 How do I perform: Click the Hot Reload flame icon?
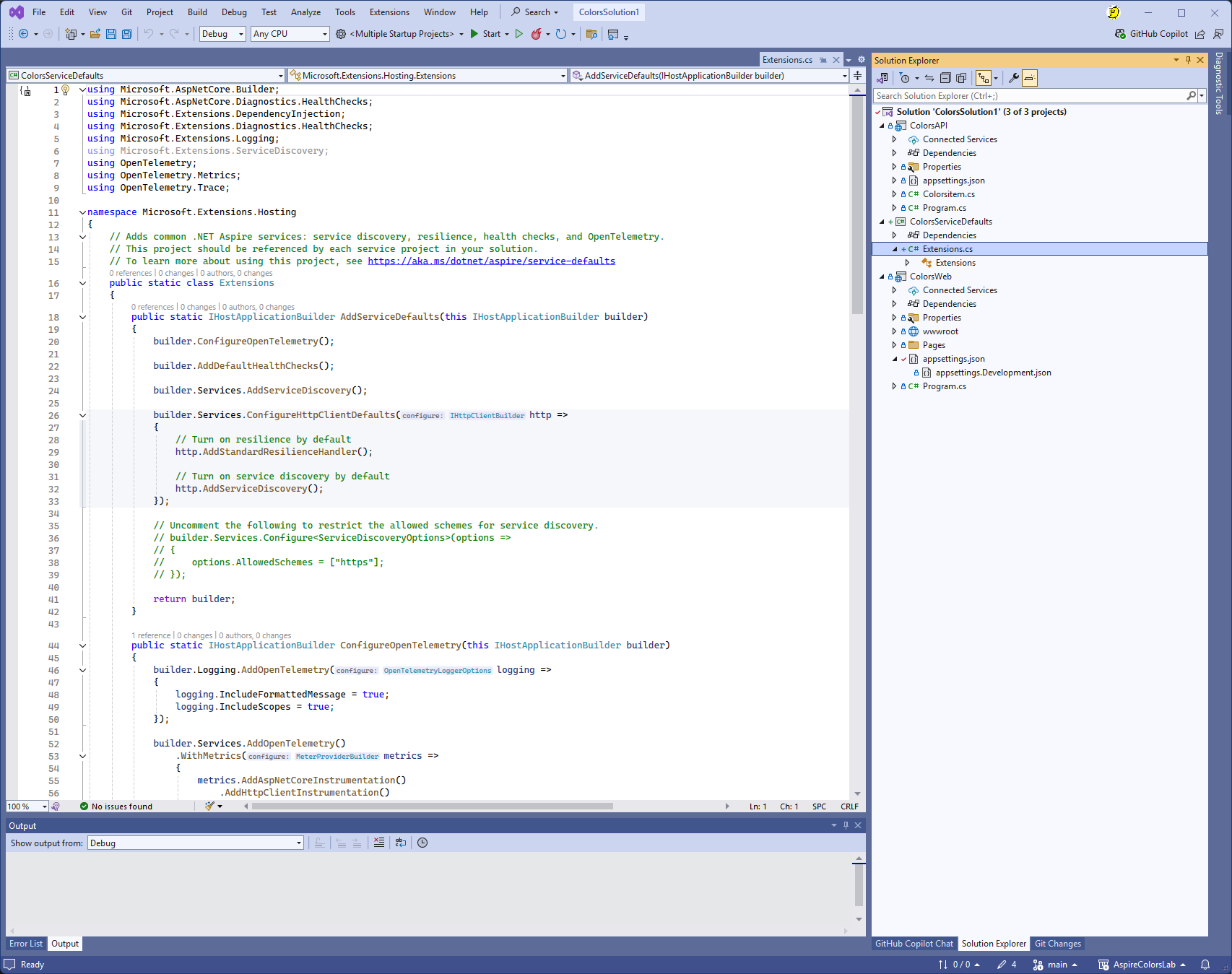click(536, 34)
